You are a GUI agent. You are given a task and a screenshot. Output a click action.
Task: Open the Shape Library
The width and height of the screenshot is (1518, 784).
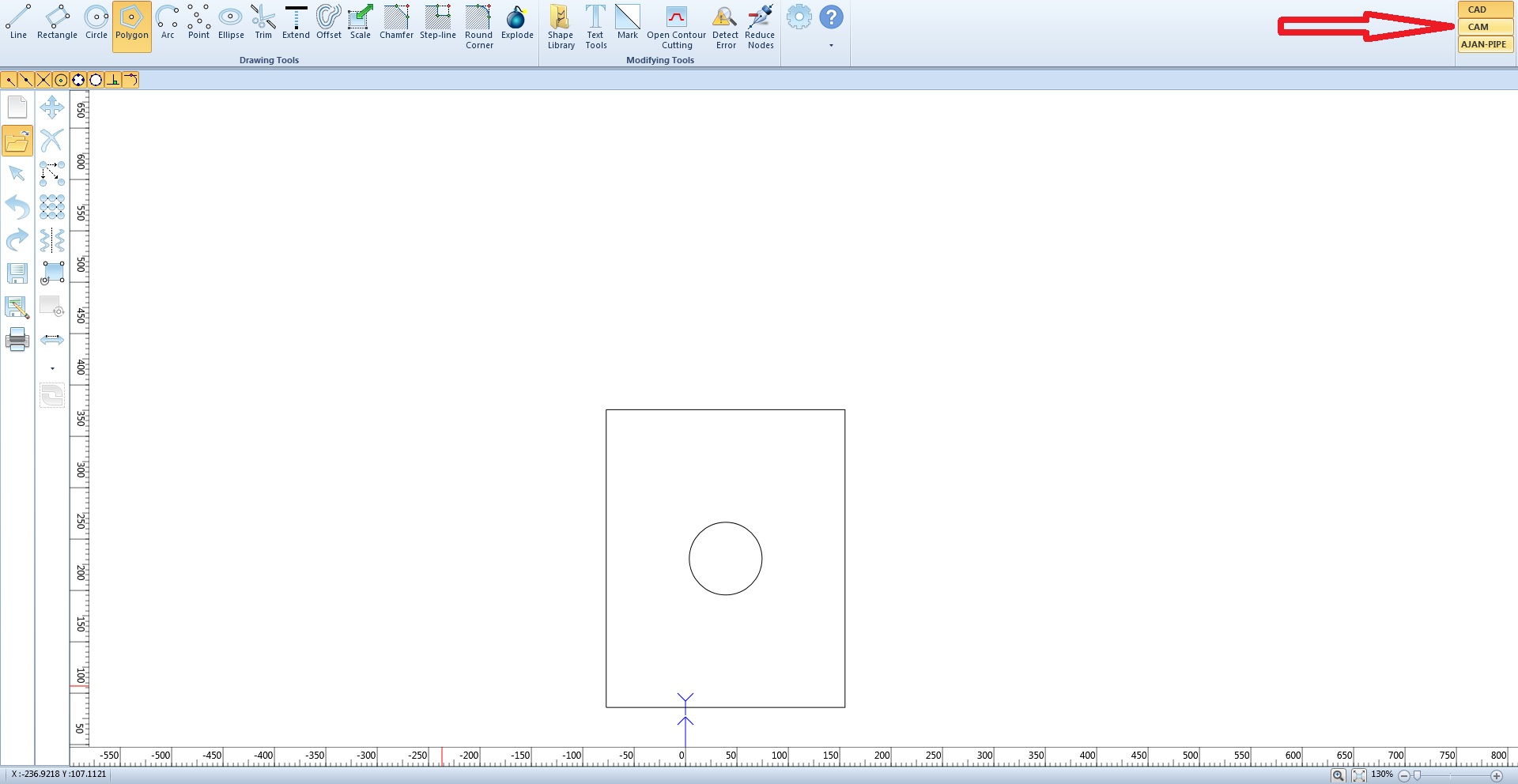click(561, 27)
